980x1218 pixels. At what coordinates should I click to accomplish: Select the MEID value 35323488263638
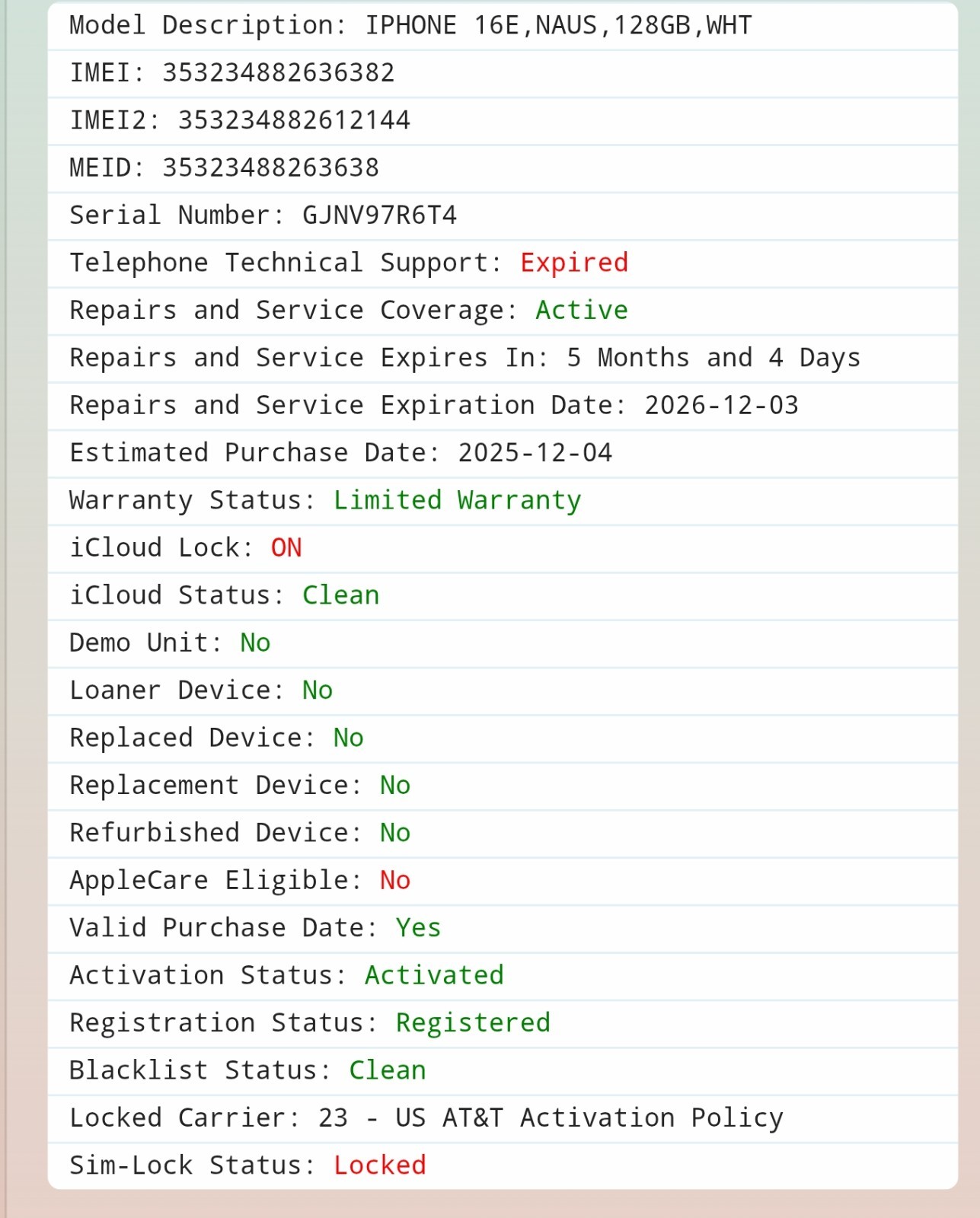[x=270, y=167]
